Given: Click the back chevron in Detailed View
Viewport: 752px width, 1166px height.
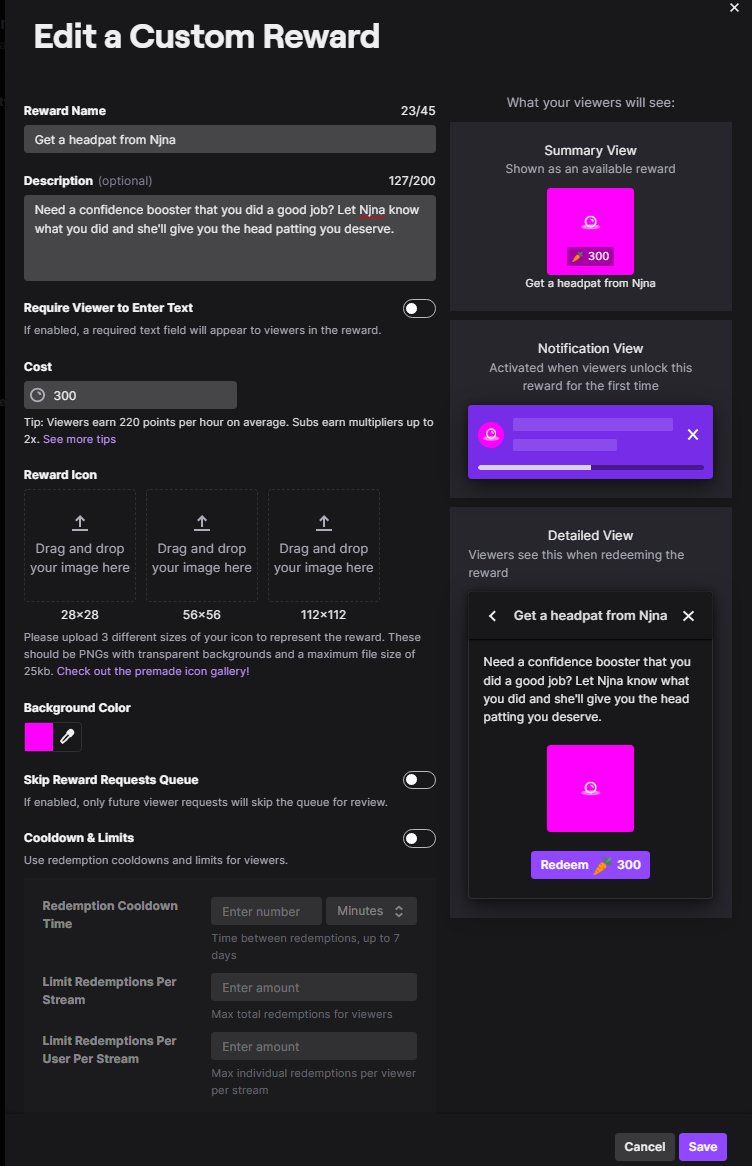Looking at the screenshot, I should coord(492,616).
